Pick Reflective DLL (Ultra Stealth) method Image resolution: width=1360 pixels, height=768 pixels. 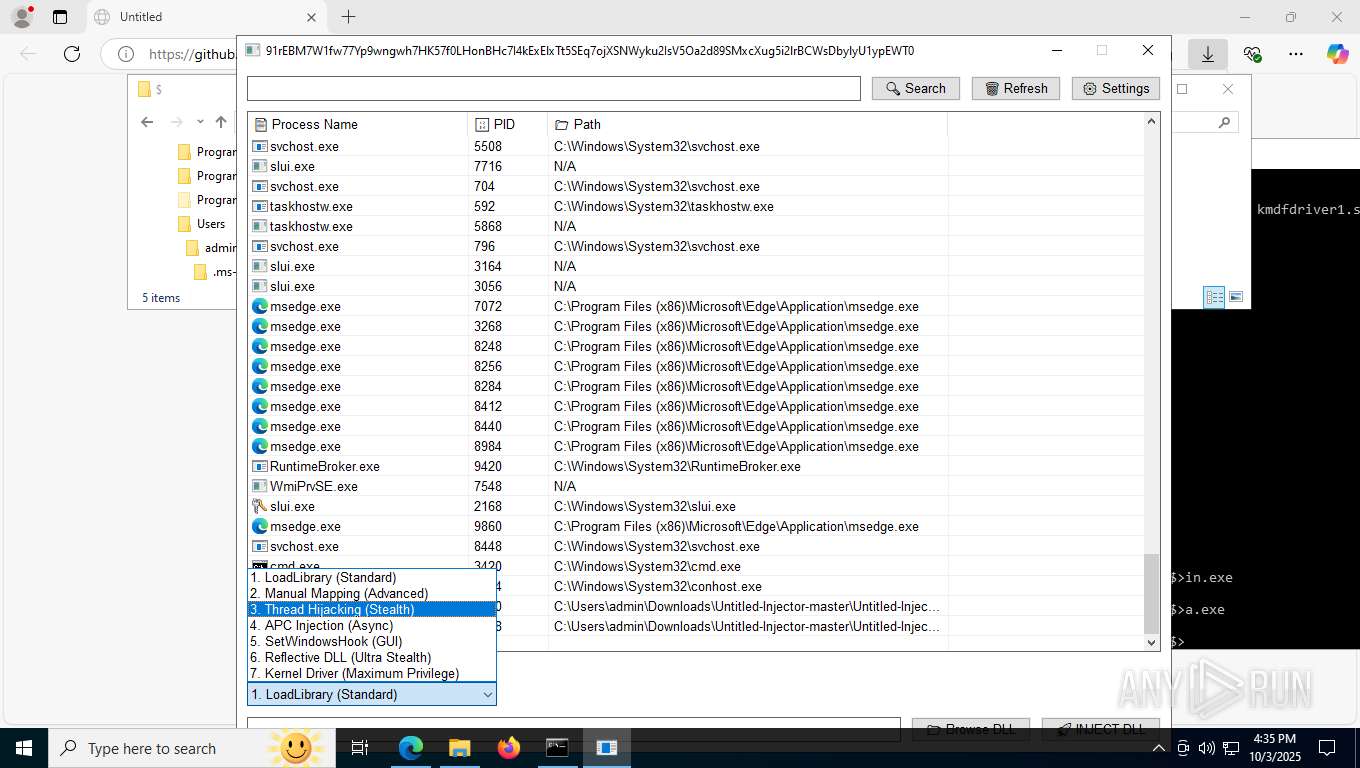click(371, 657)
